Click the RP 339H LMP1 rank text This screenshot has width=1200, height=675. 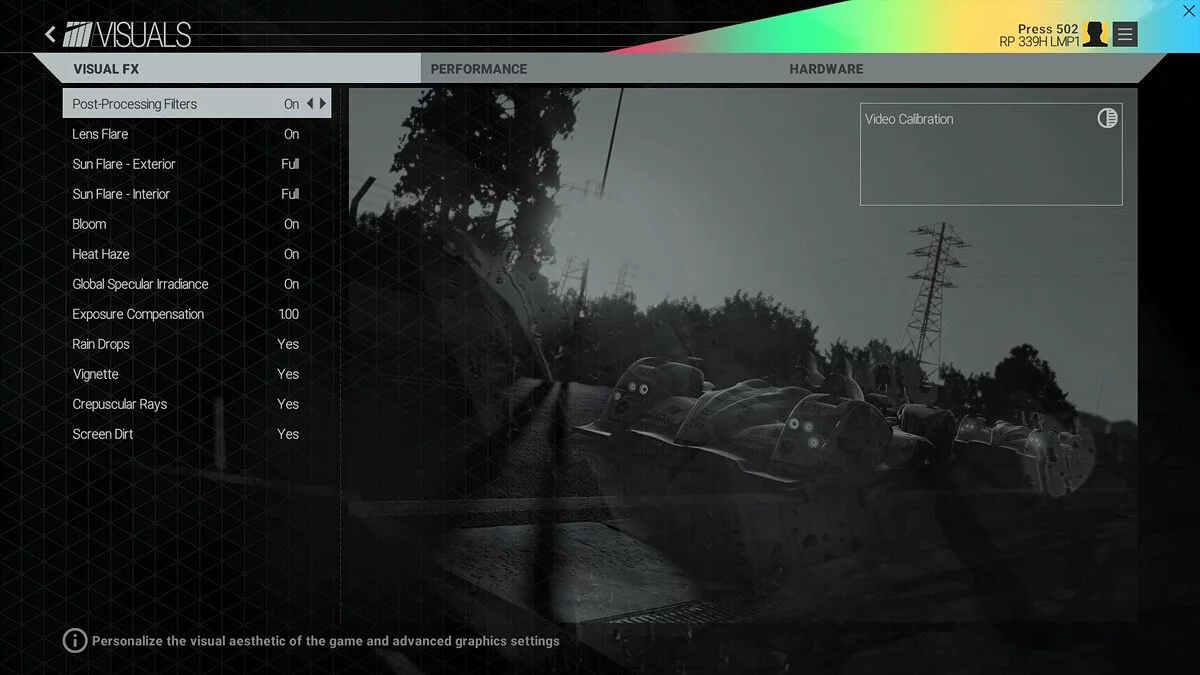coord(1039,42)
